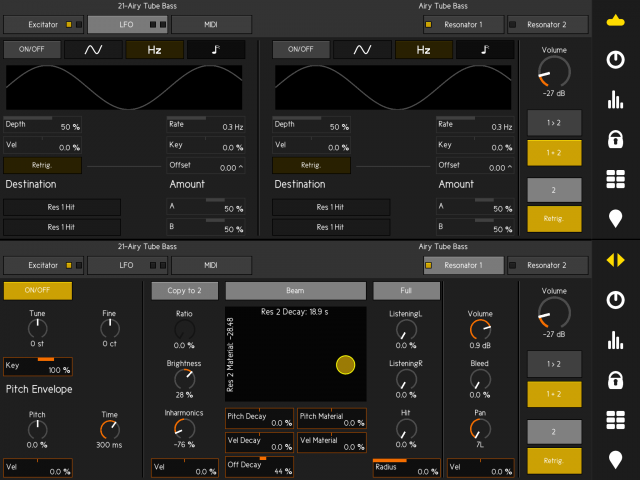Image resolution: width=640 pixels, height=480 pixels.
Task: Click the yellow left-right arrows icon
Action: [x=617, y=261]
